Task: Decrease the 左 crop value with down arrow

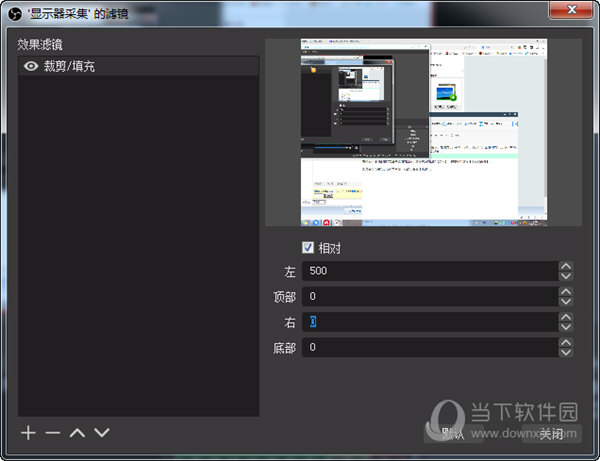Action: [567, 276]
